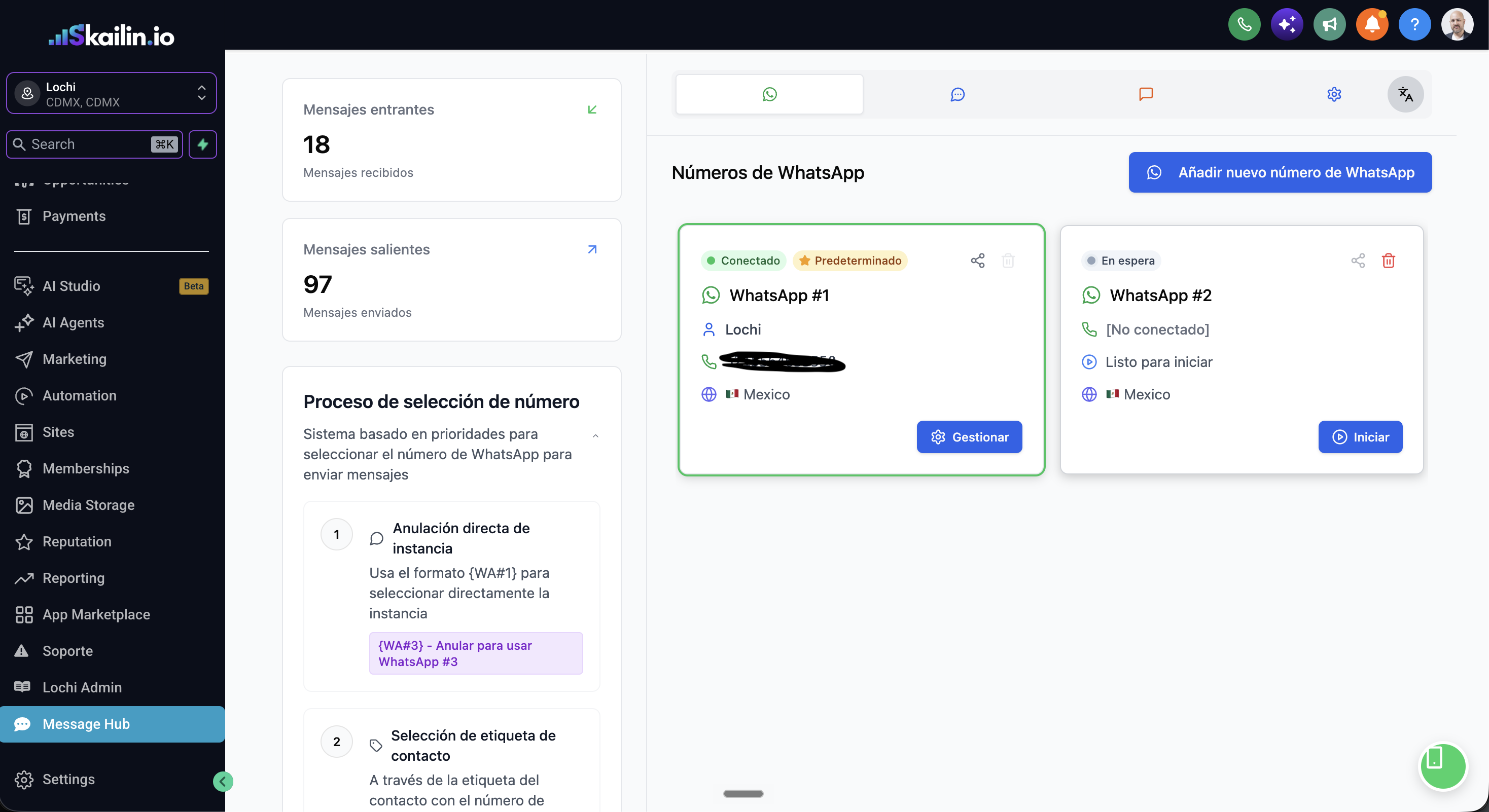Screen dimensions: 1489x812
Task: Open the user profile avatar
Action: (x=1457, y=24)
